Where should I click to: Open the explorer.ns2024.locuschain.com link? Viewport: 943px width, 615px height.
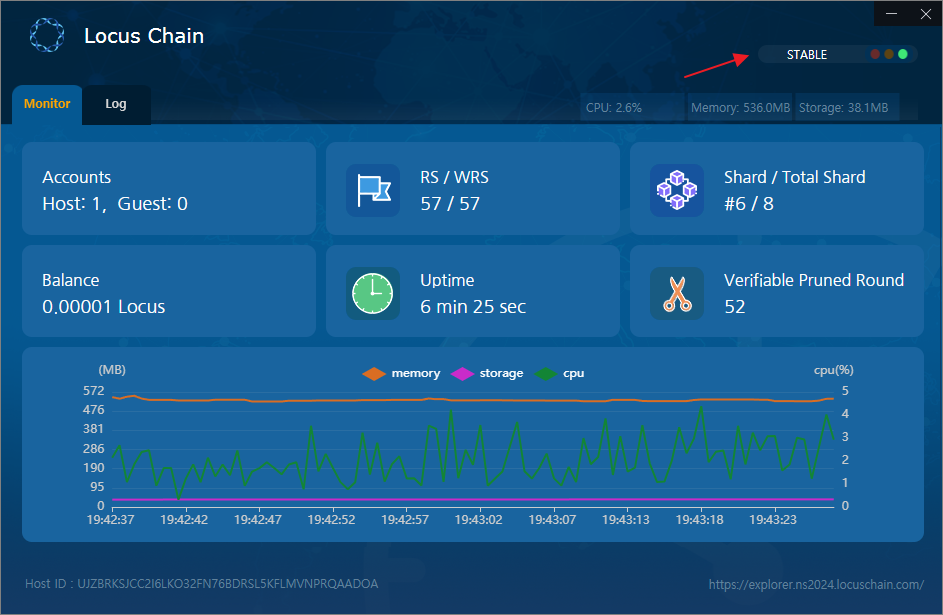pos(816,584)
